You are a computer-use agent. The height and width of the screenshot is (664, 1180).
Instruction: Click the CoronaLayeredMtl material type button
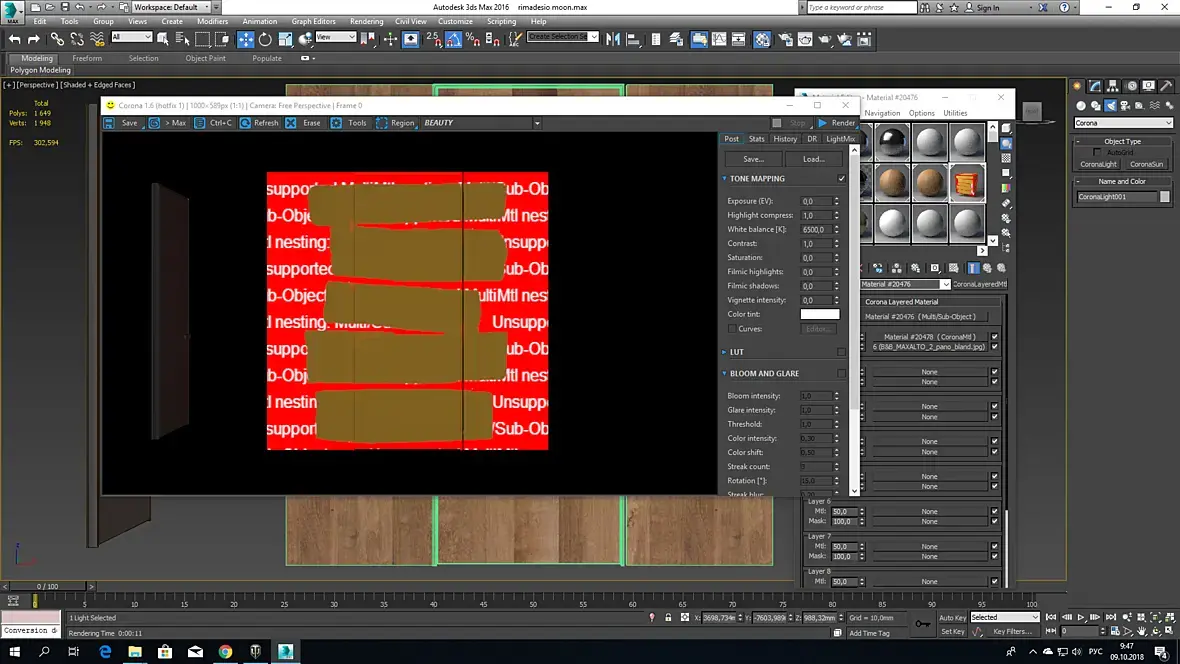coord(980,285)
